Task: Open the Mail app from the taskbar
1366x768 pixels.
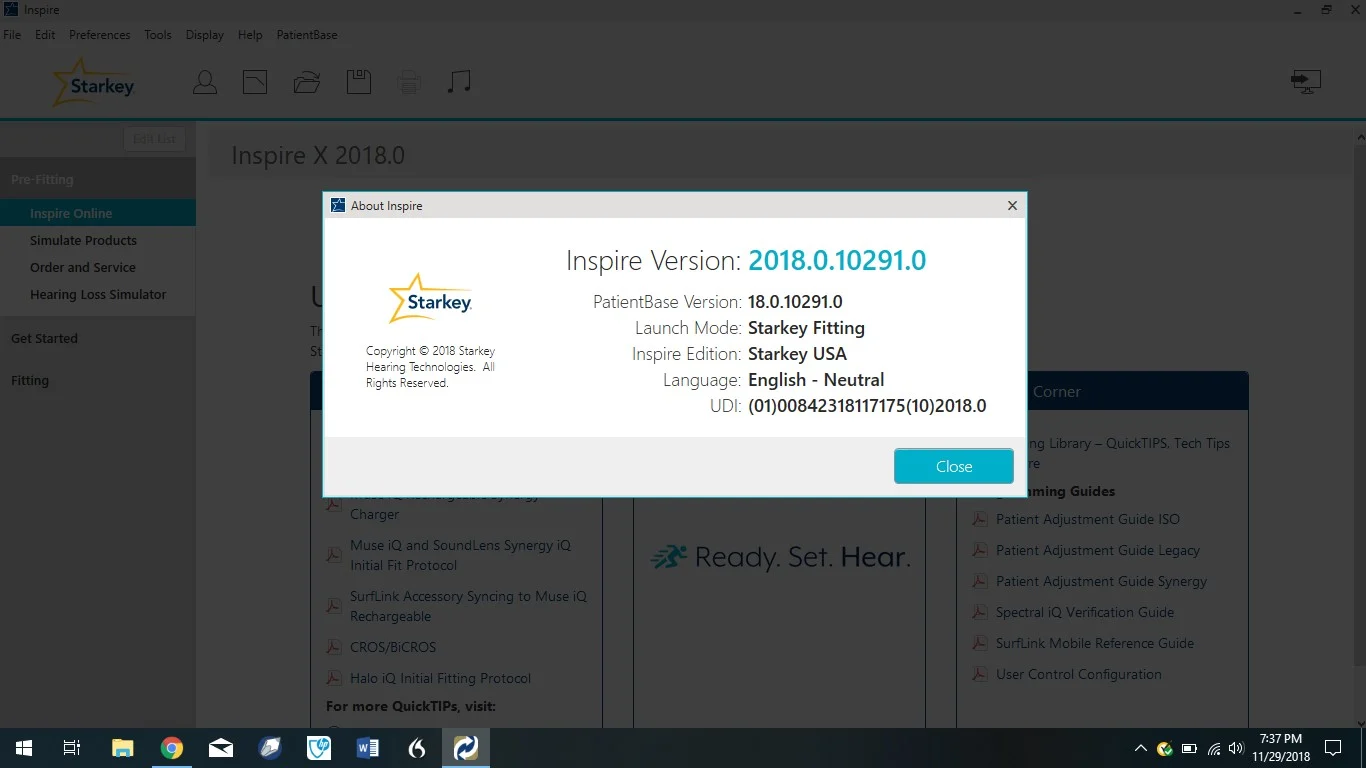Action: (221, 748)
